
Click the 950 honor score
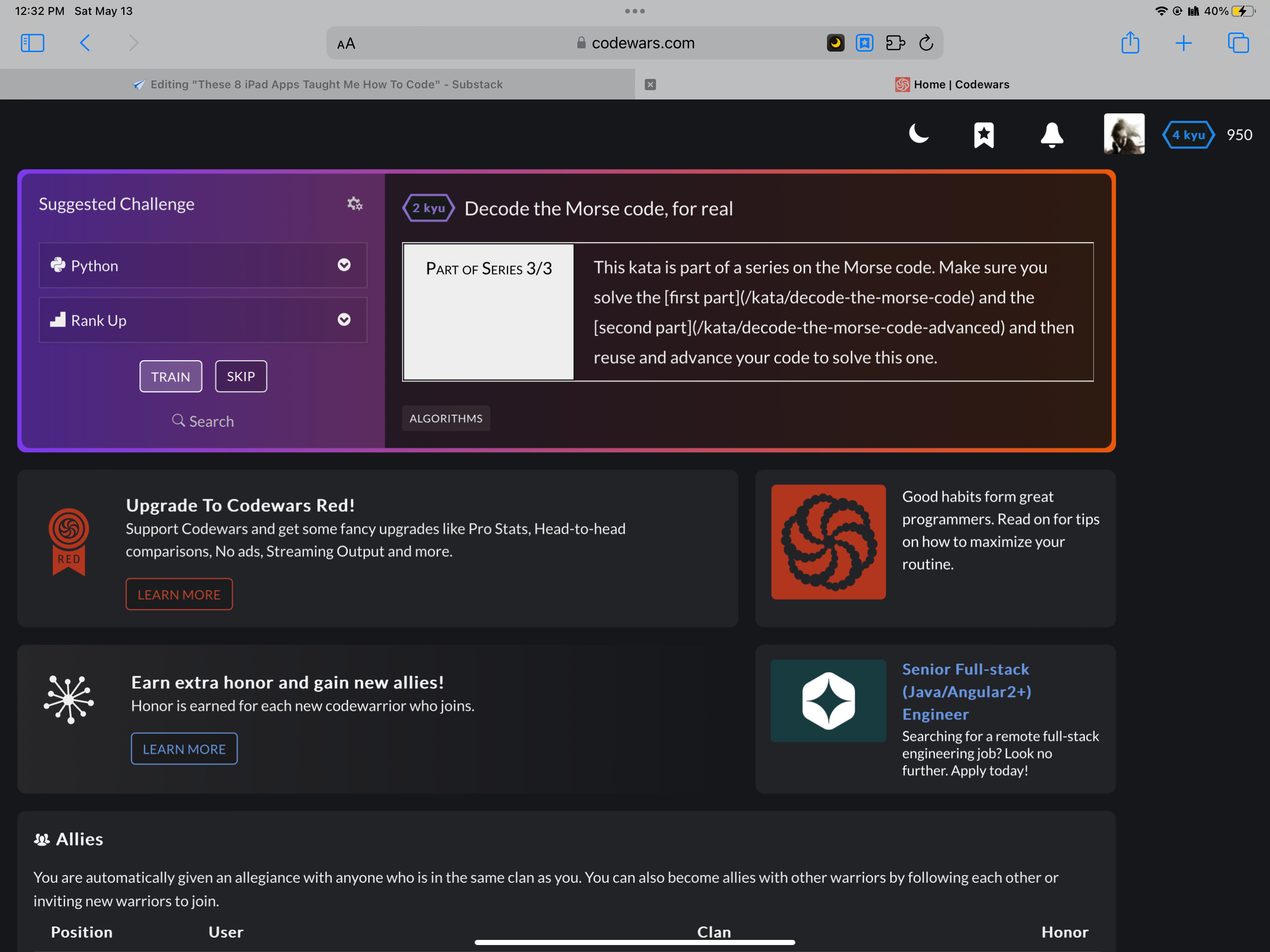pyautogui.click(x=1239, y=135)
